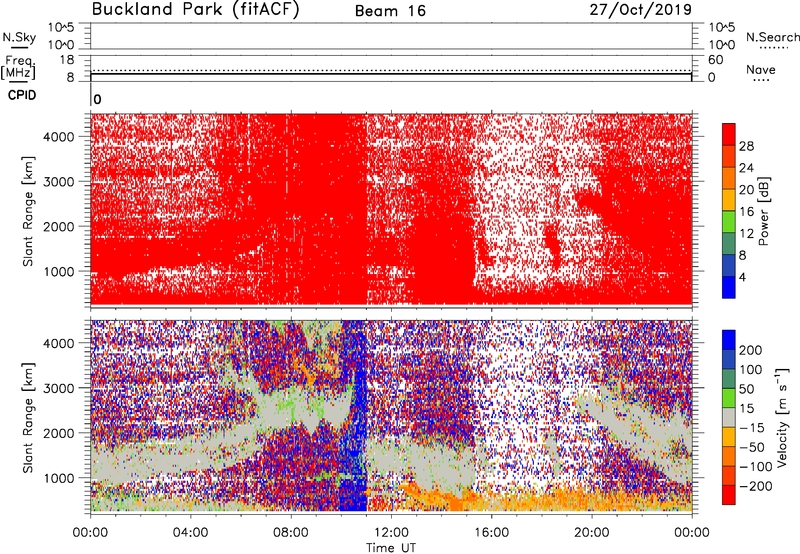
Task: Pick the blue top segment of velocity colorbar
Action: point(729,340)
